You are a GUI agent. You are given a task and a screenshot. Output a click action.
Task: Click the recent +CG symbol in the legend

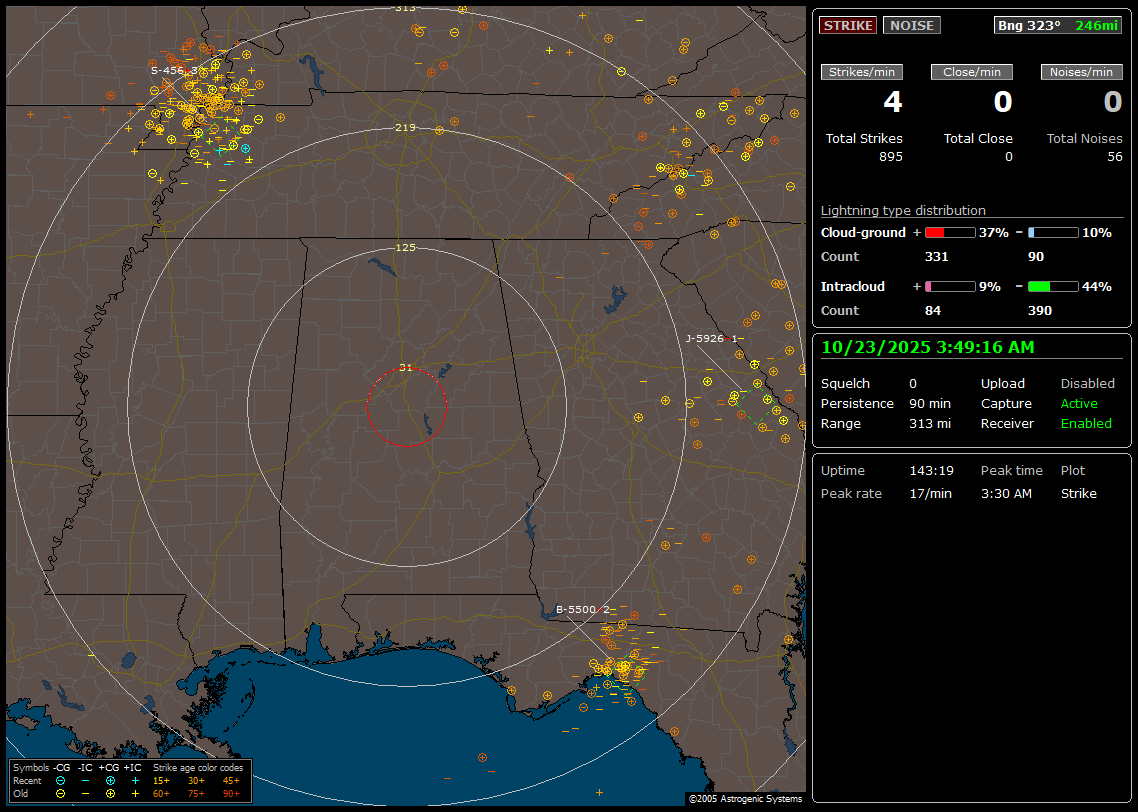pyautogui.click(x=110, y=780)
